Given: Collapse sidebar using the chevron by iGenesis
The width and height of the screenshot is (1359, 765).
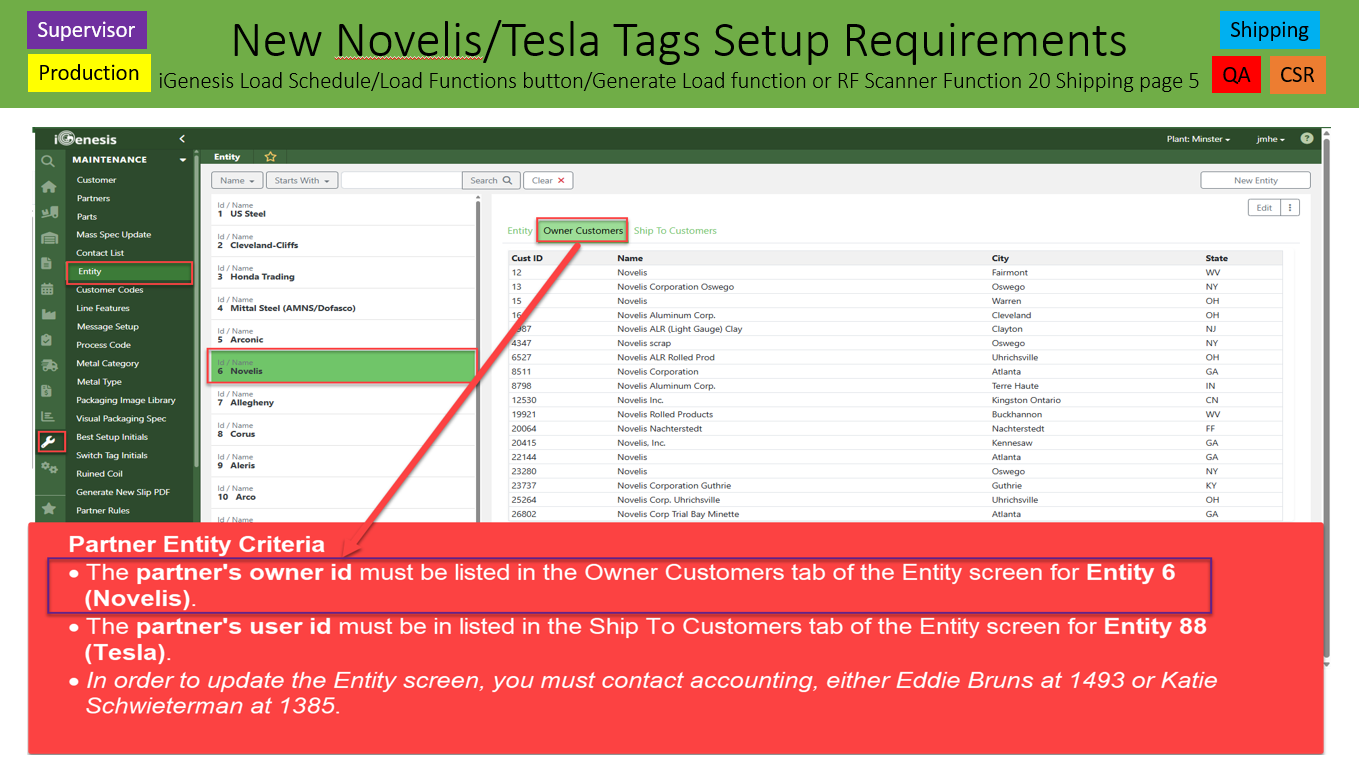Looking at the screenshot, I should click(182, 139).
